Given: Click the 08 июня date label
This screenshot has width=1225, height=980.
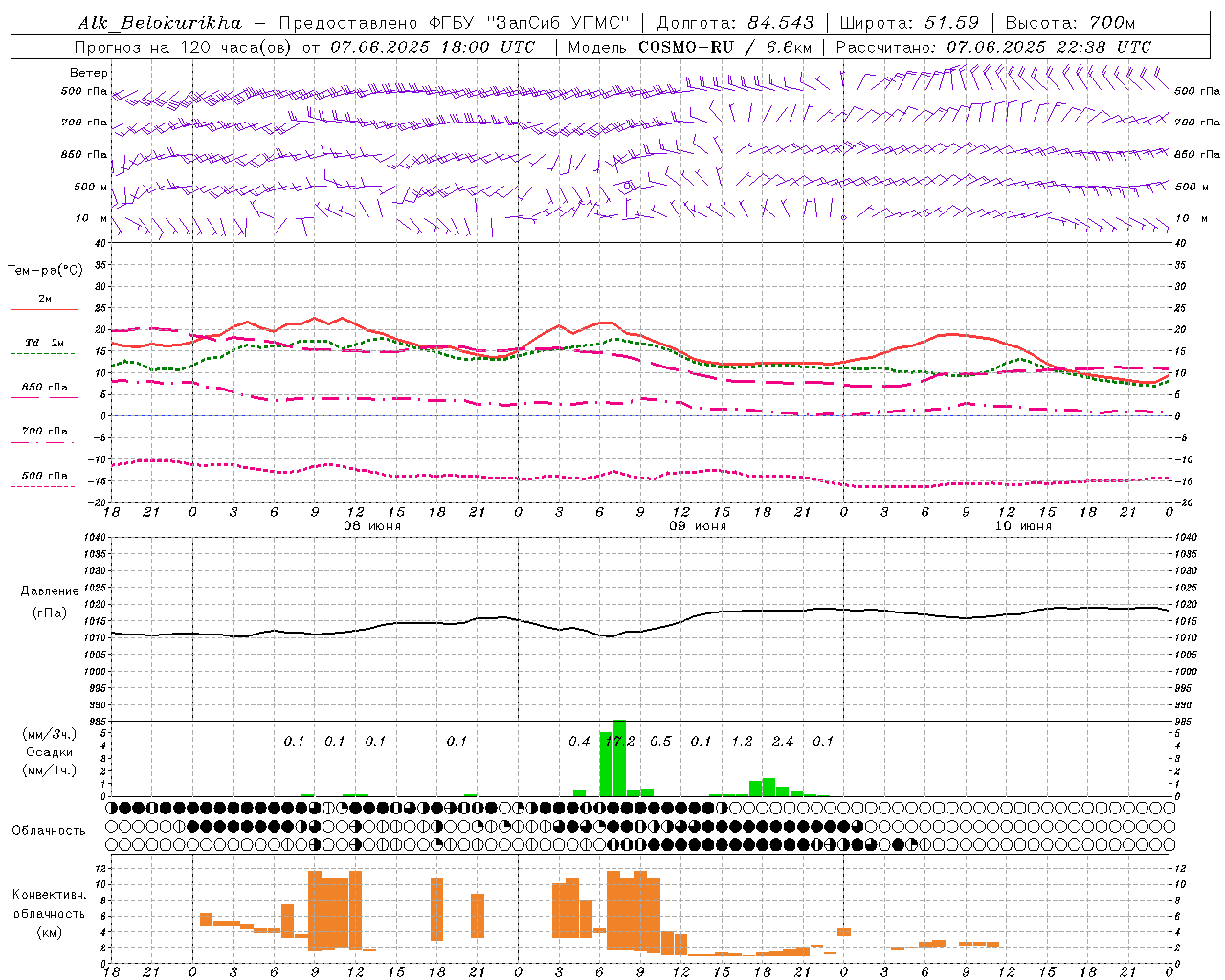Looking at the screenshot, I should (372, 526).
